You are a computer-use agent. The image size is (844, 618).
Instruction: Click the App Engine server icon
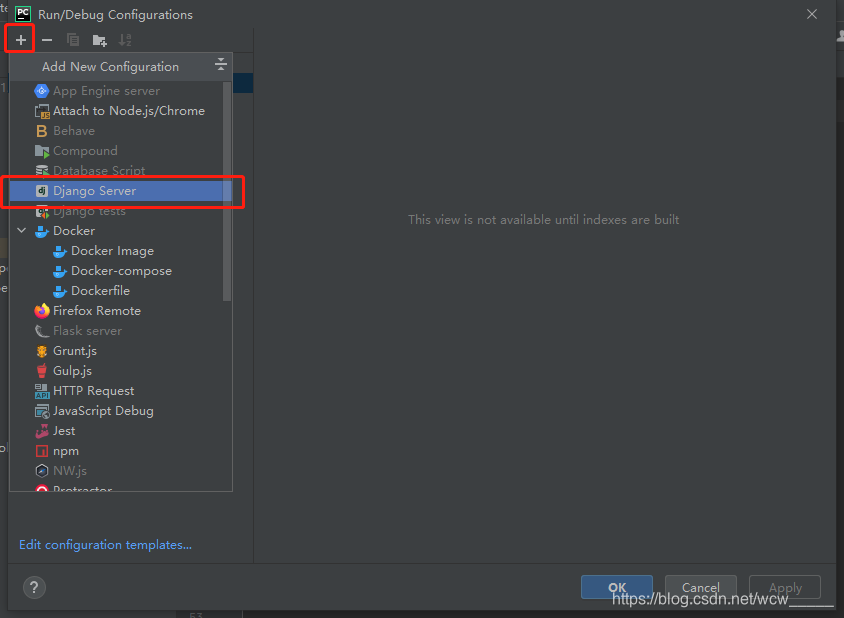[x=41, y=91]
